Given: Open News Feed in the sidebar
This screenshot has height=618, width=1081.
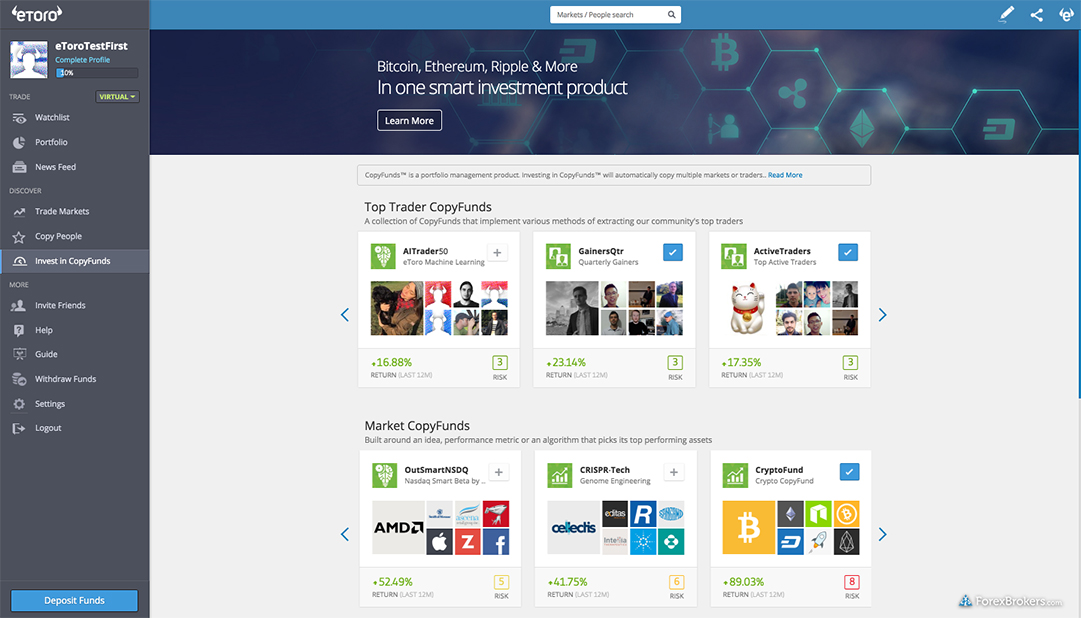Looking at the screenshot, I should [x=74, y=167].
